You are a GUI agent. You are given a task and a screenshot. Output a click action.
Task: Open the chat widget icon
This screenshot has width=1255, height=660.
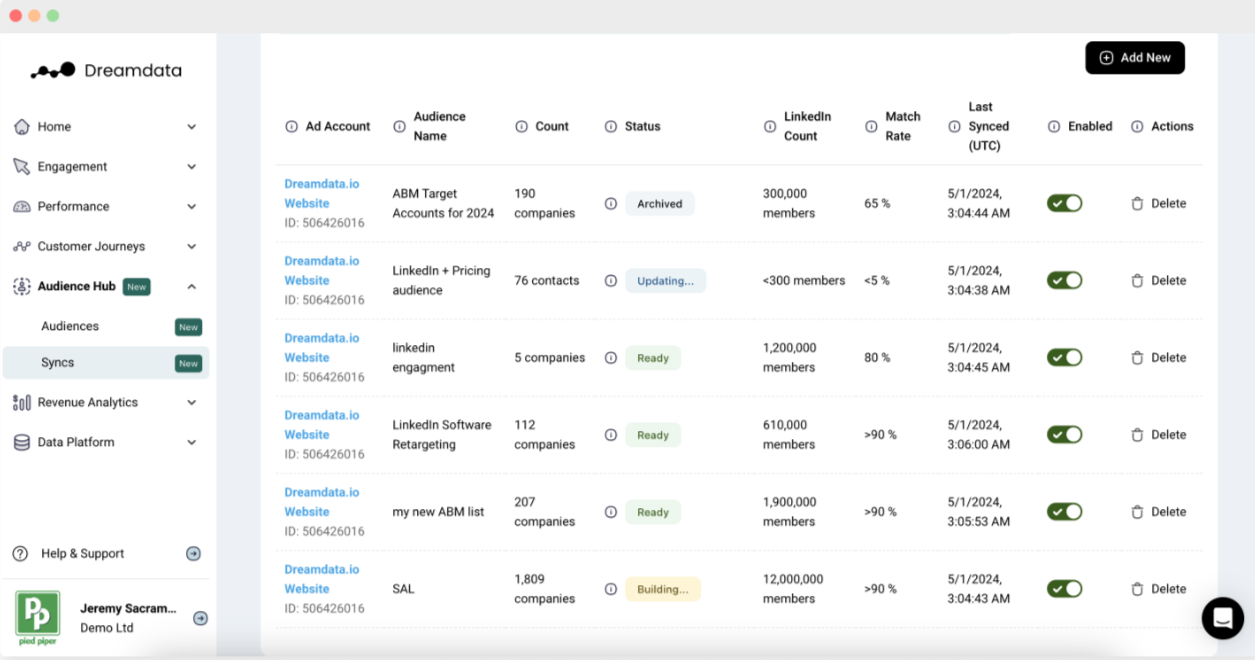[1222, 618]
